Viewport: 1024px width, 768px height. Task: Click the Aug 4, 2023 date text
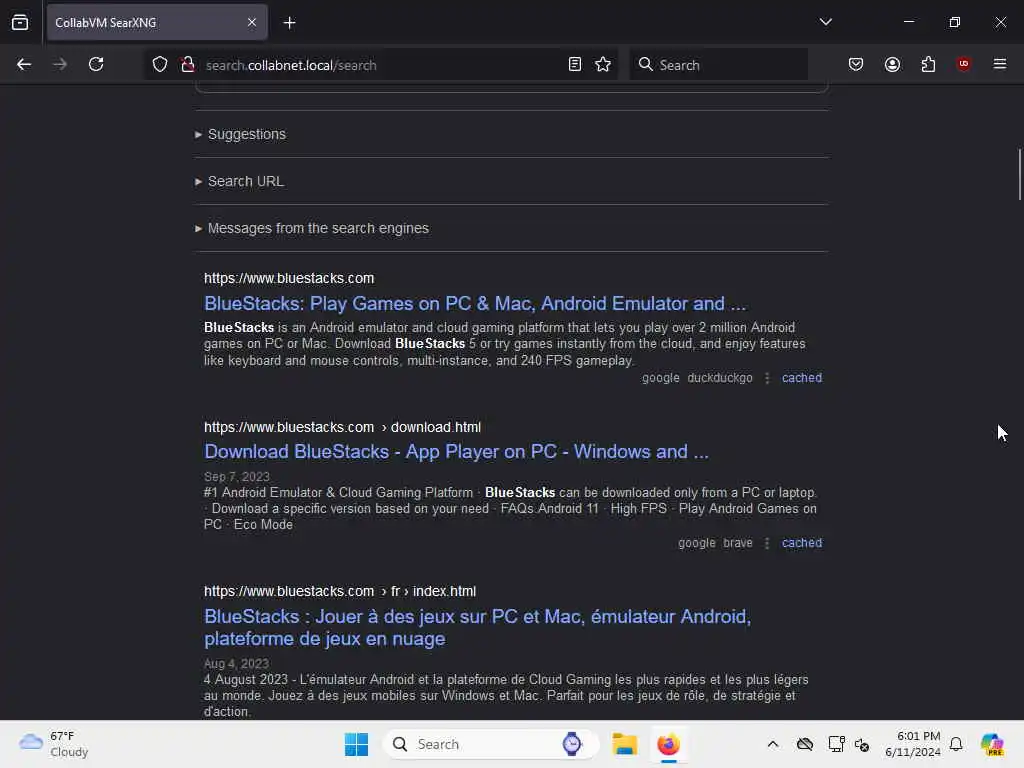point(236,664)
